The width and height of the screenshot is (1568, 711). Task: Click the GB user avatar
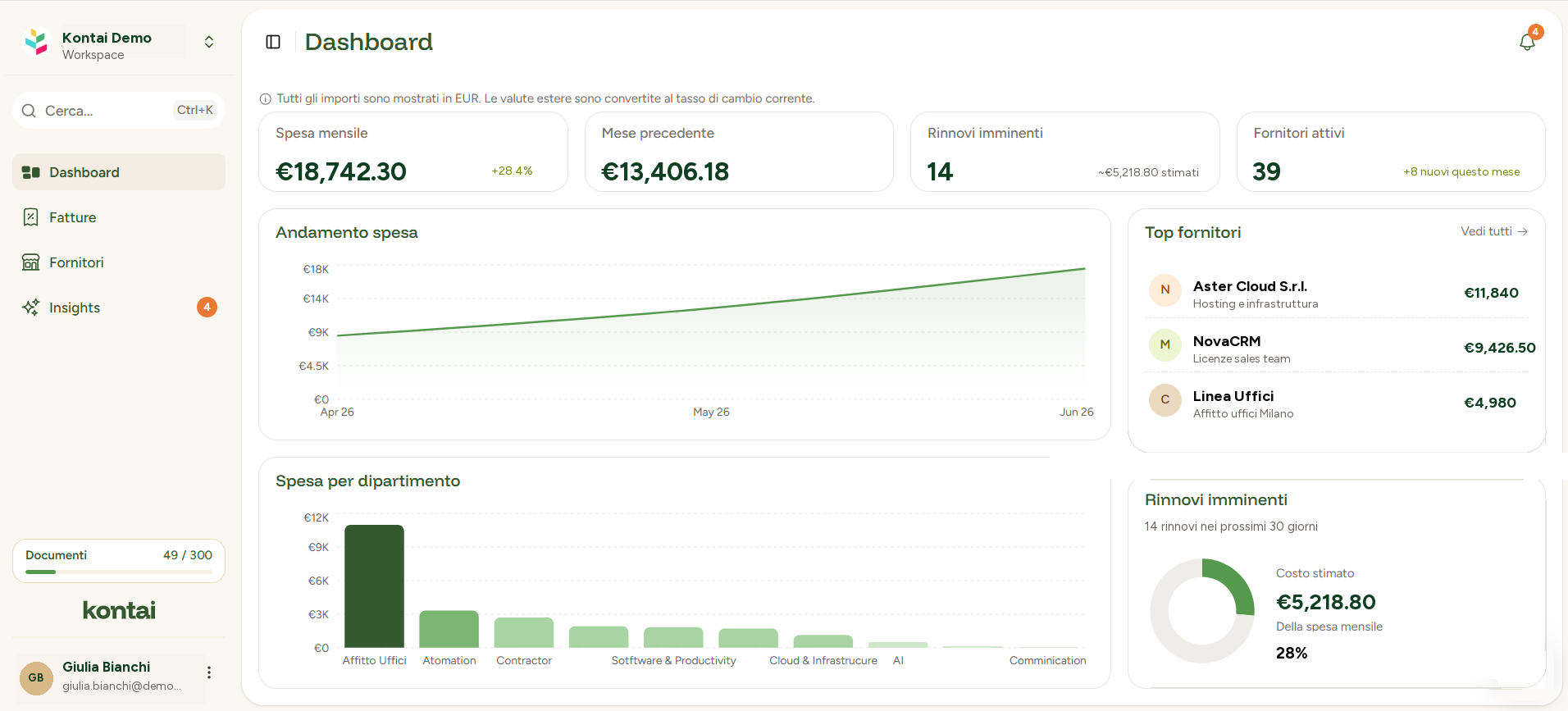click(36, 678)
